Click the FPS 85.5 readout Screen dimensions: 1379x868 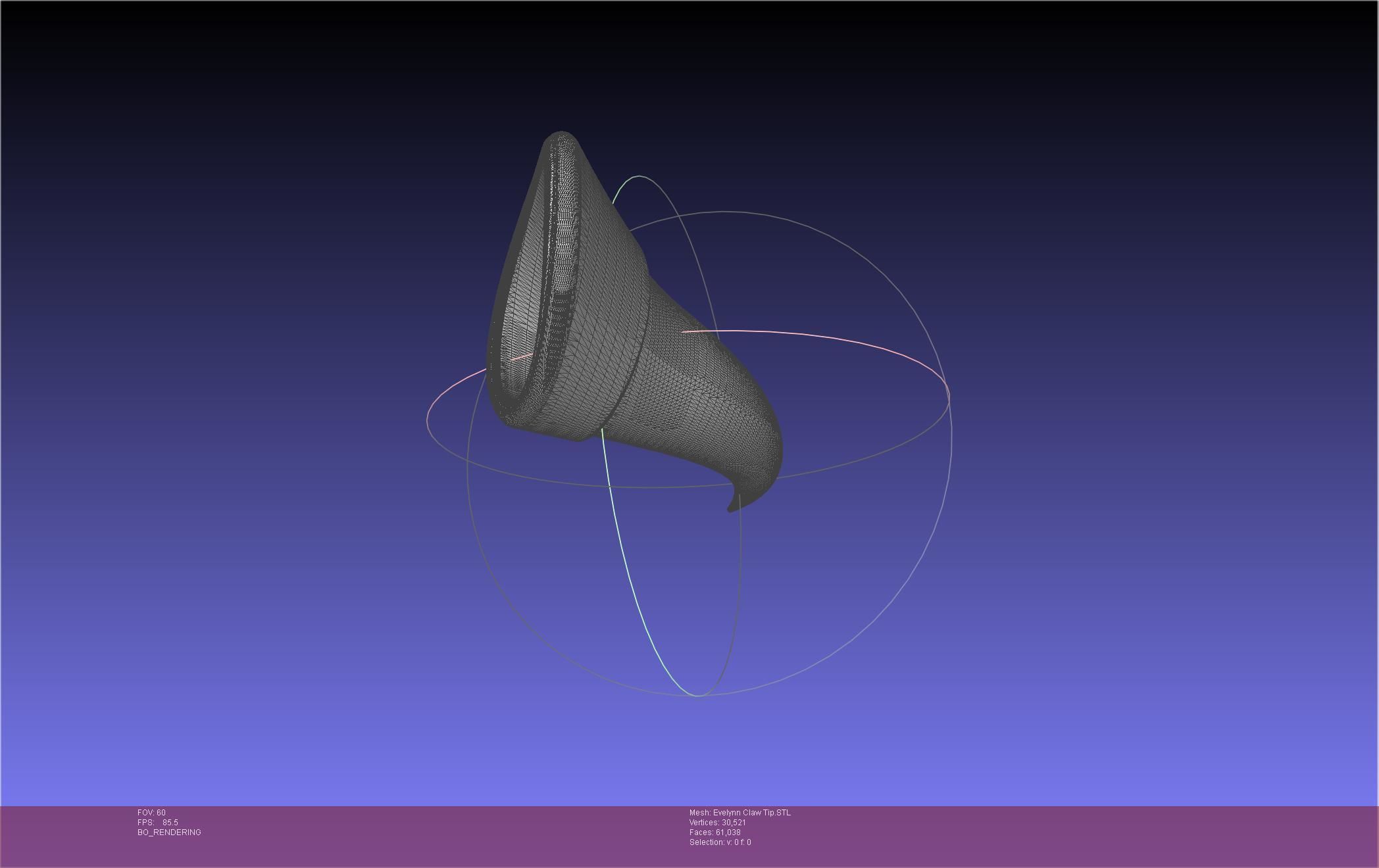tap(158, 823)
